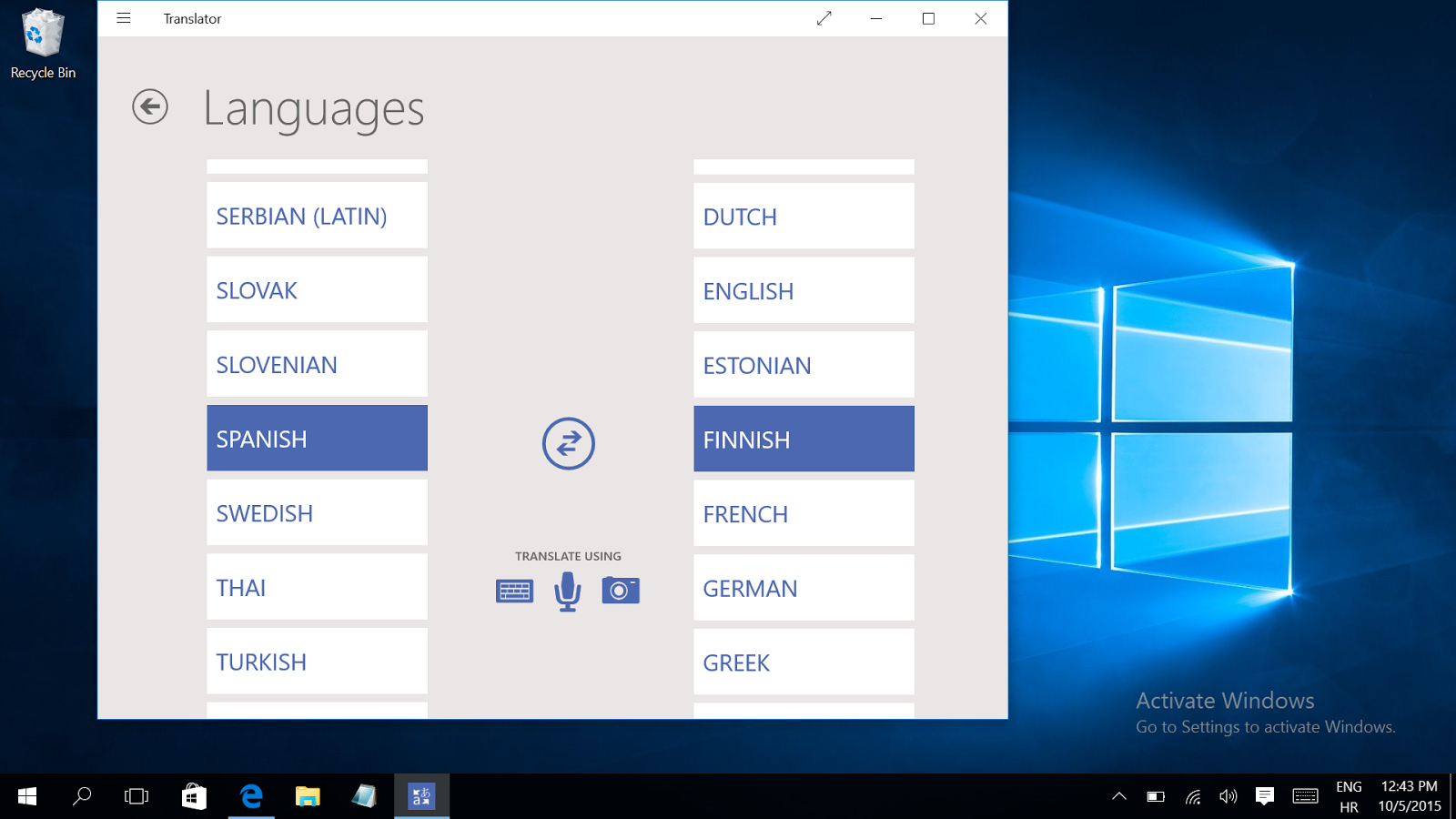Open the volume control in system tray
1456x819 pixels.
1228,797
